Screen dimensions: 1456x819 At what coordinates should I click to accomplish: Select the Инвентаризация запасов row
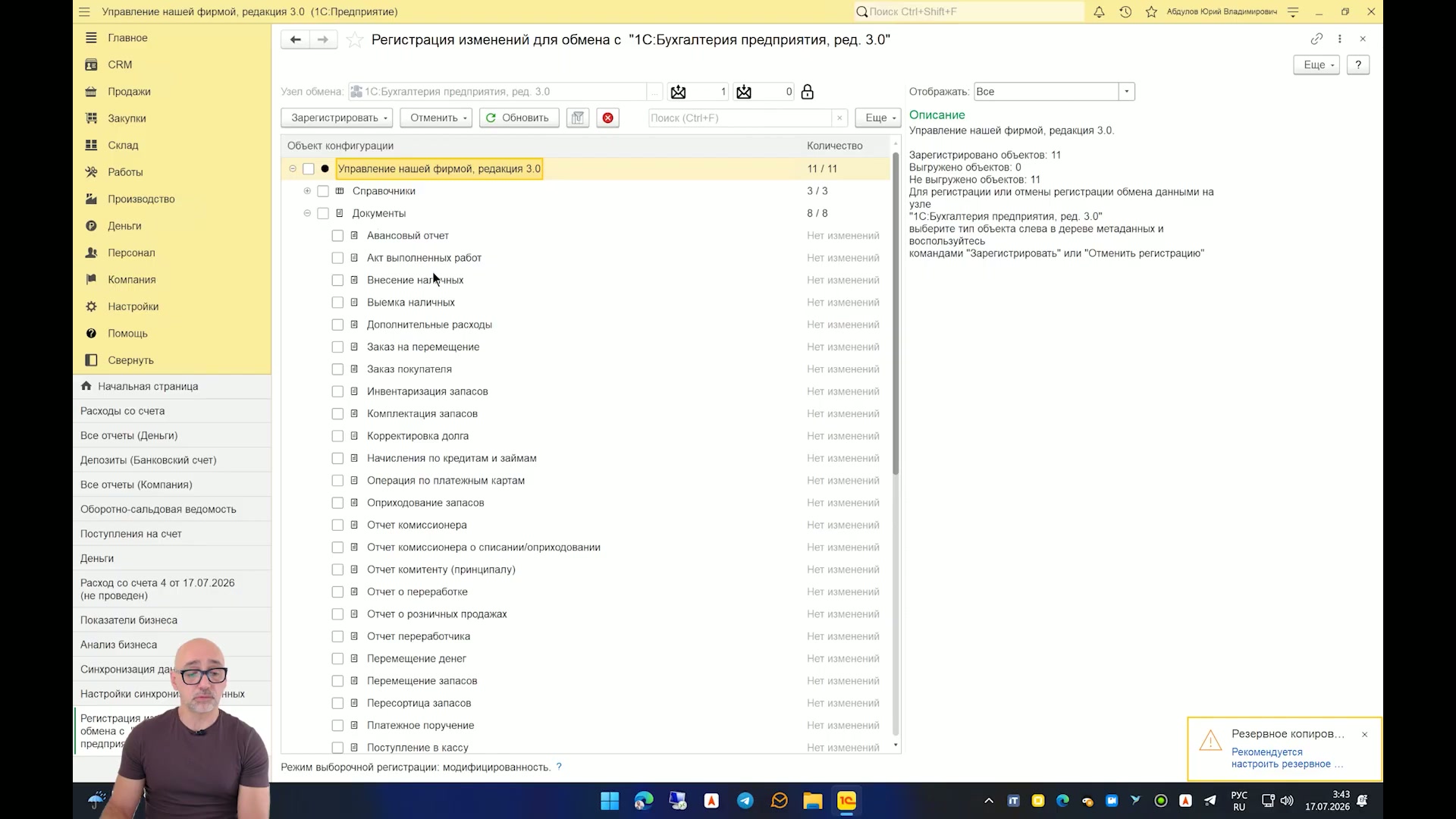click(x=585, y=391)
